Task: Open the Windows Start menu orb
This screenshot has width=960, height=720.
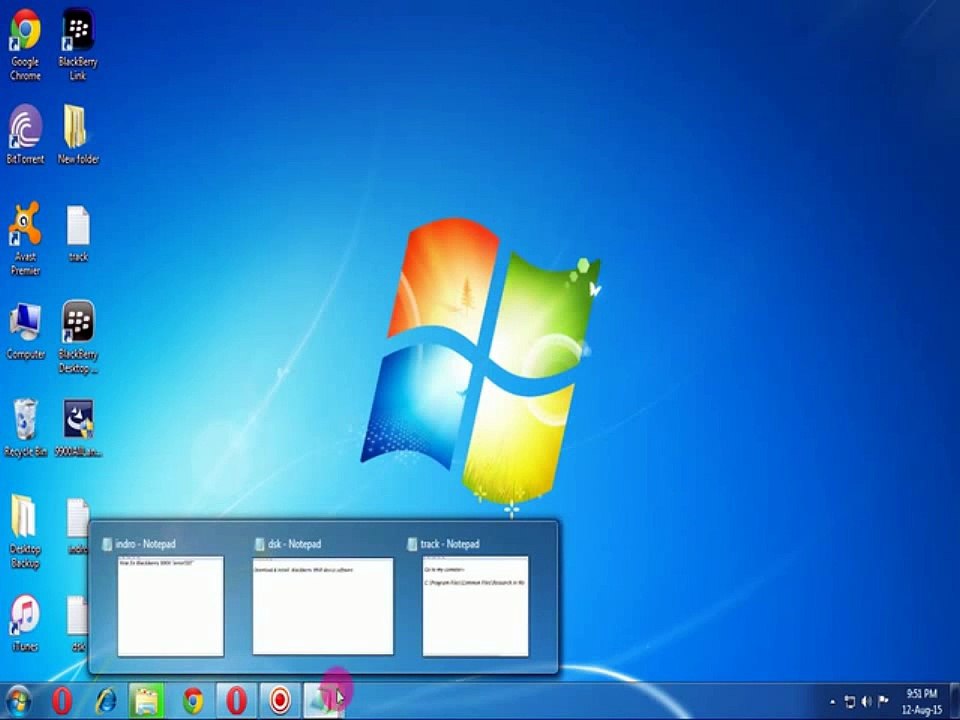Action: pyautogui.click(x=18, y=702)
